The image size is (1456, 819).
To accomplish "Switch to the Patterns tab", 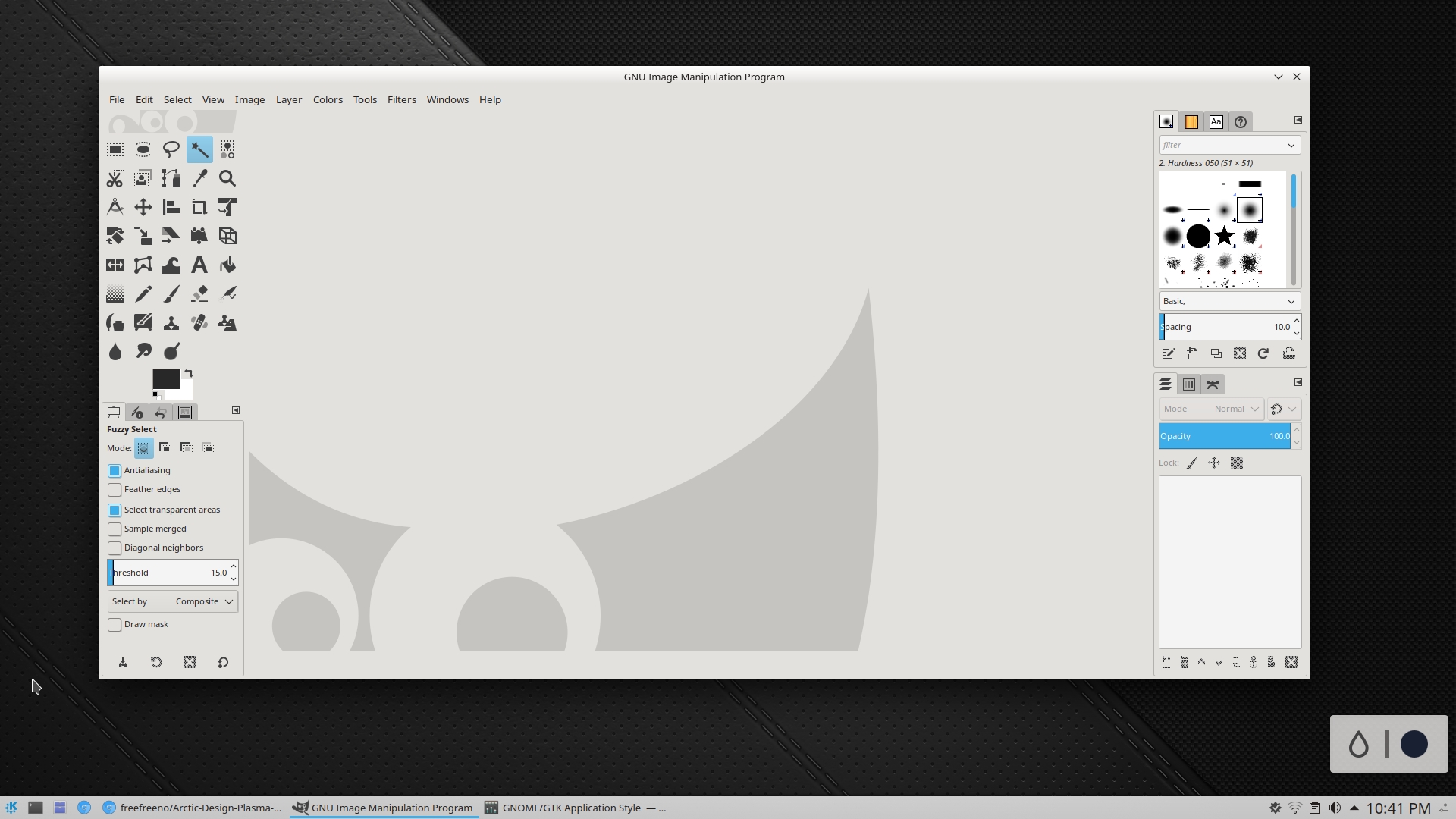I will (1191, 121).
